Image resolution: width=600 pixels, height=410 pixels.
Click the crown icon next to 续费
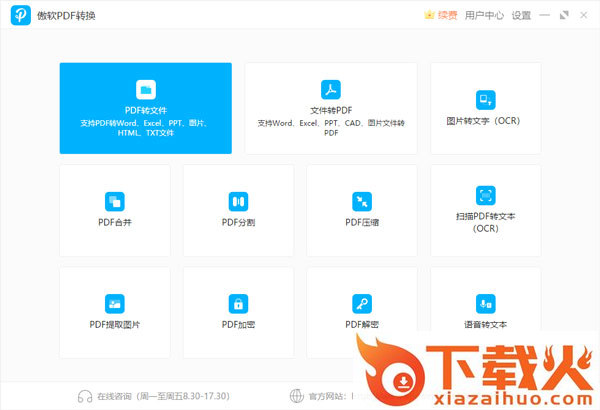click(x=429, y=15)
